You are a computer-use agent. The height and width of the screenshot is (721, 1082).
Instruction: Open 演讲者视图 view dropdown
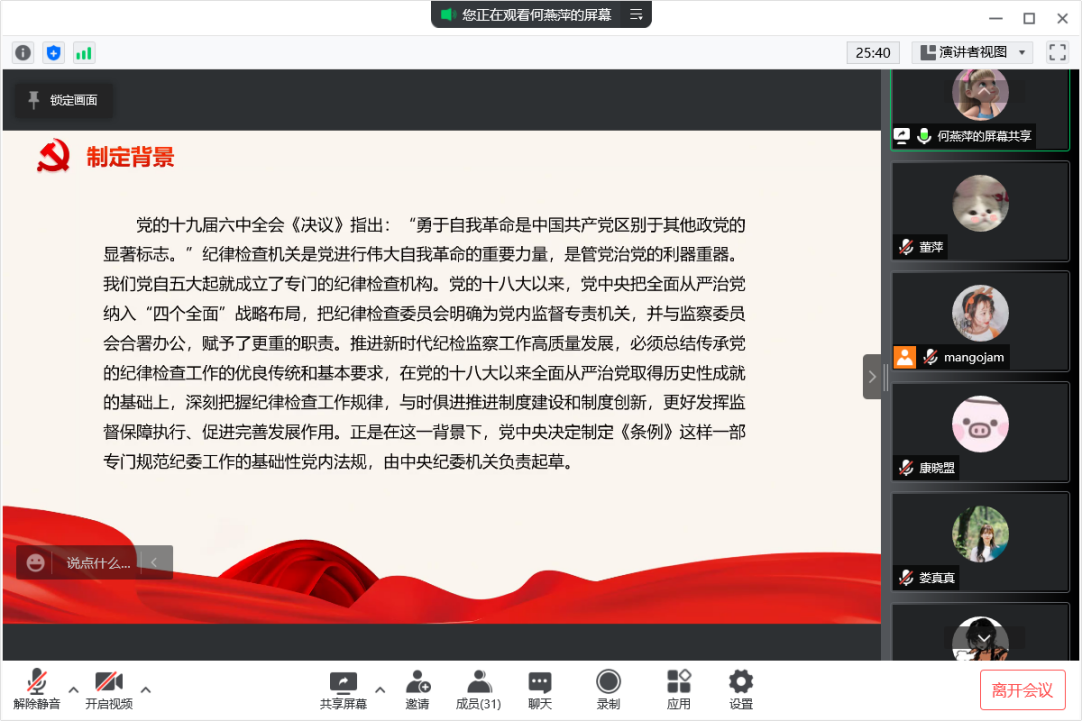coord(973,52)
